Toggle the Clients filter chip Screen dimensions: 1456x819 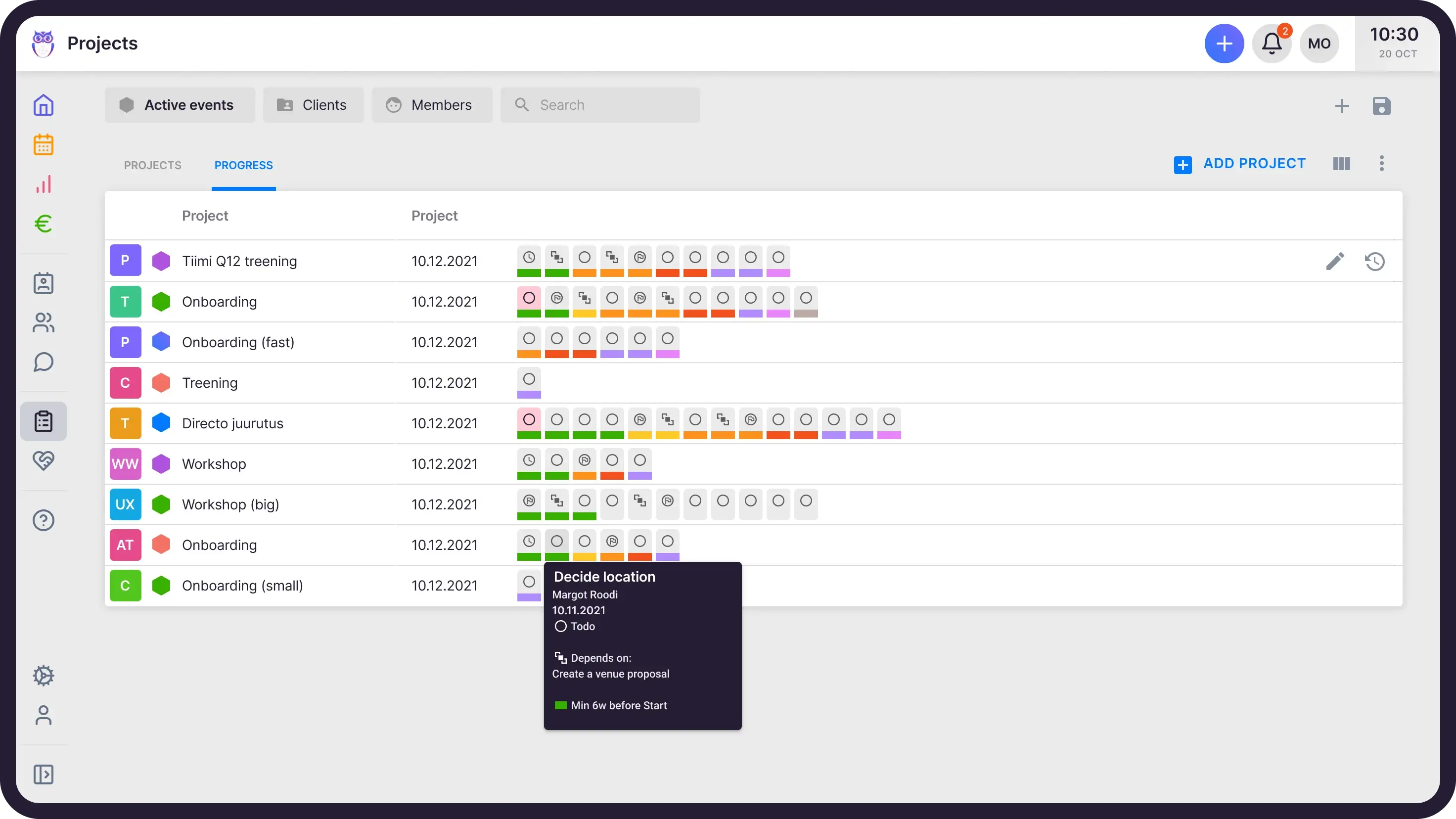(313, 105)
